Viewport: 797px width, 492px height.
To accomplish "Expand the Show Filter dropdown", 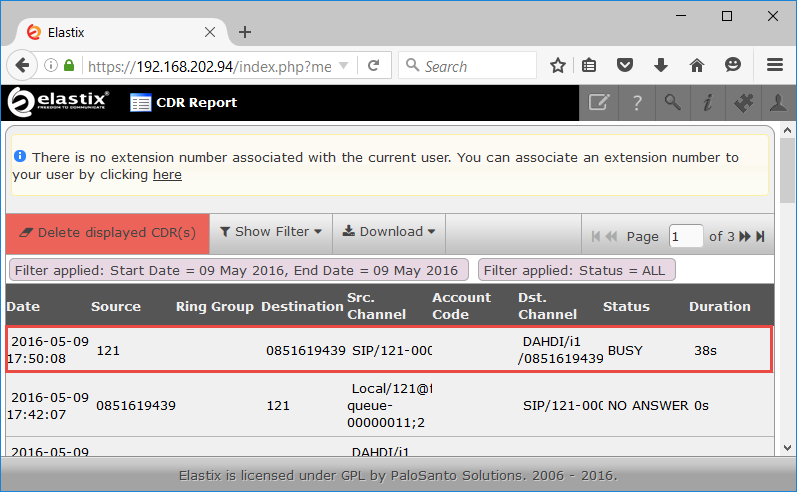I will coord(271,232).
